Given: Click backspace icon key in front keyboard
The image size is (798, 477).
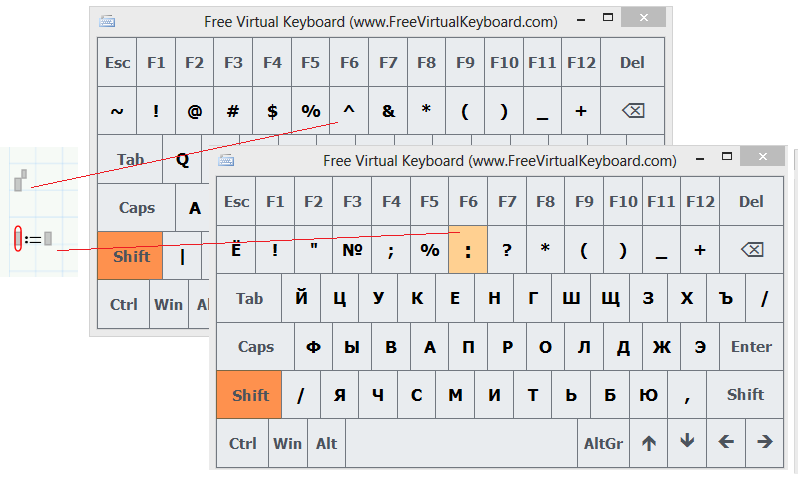Looking at the screenshot, I should (751, 250).
